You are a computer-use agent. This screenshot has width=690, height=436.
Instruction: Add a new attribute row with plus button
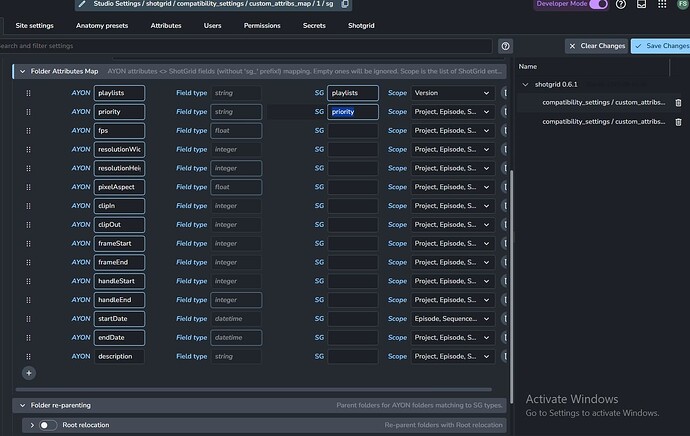(29, 374)
